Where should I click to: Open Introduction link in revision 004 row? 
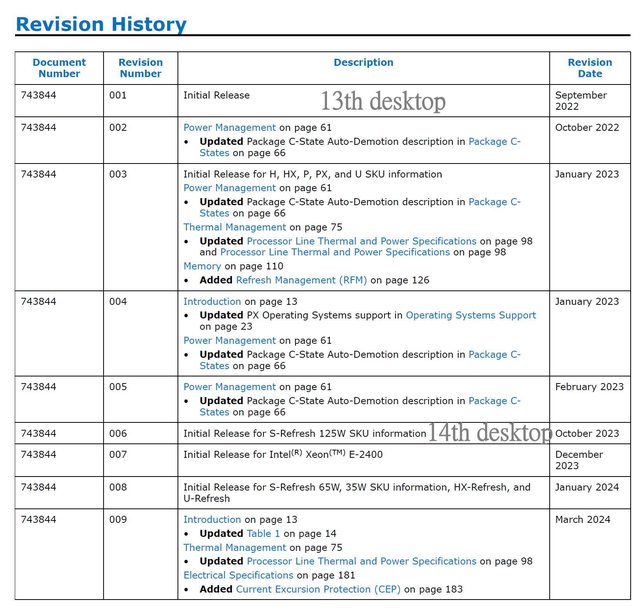[x=212, y=301]
